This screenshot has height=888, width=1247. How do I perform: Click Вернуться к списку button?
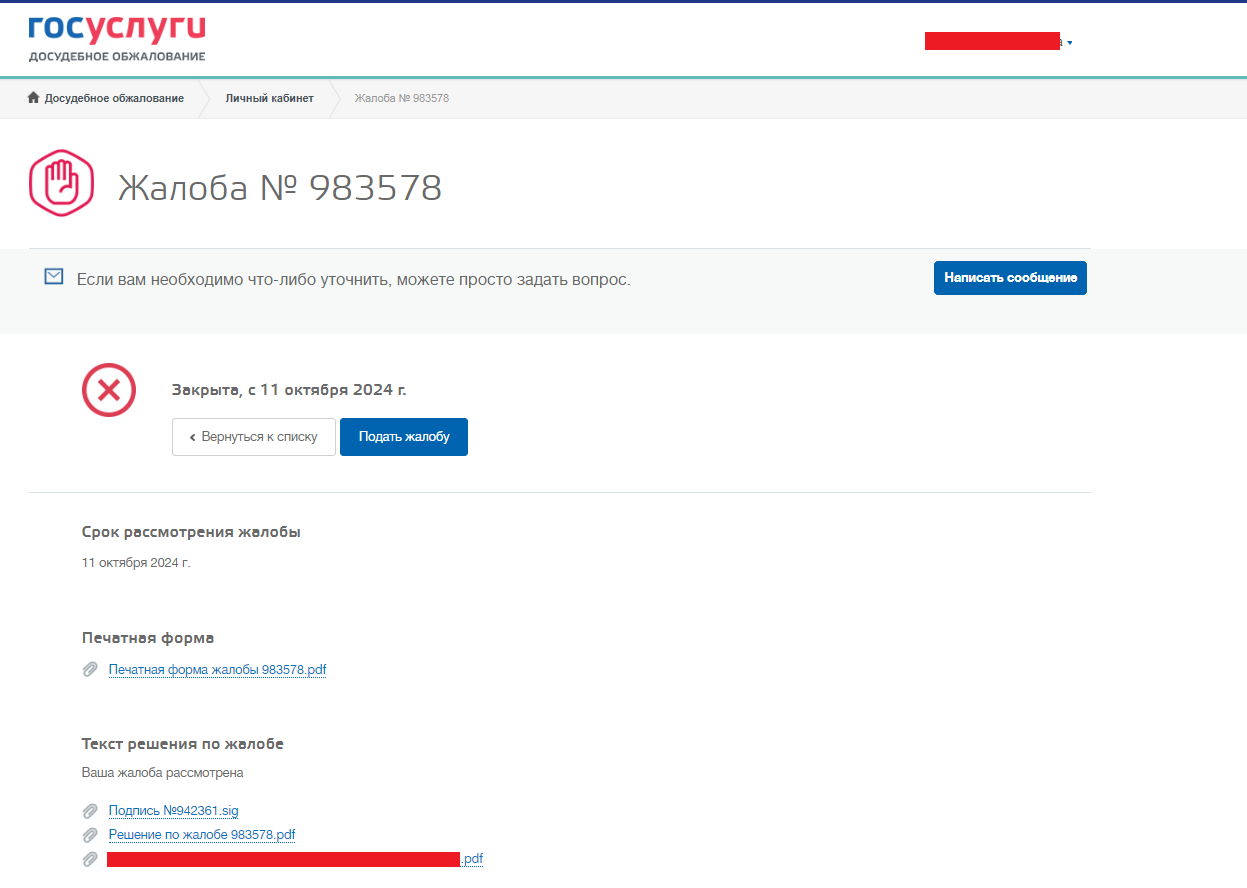[254, 437]
